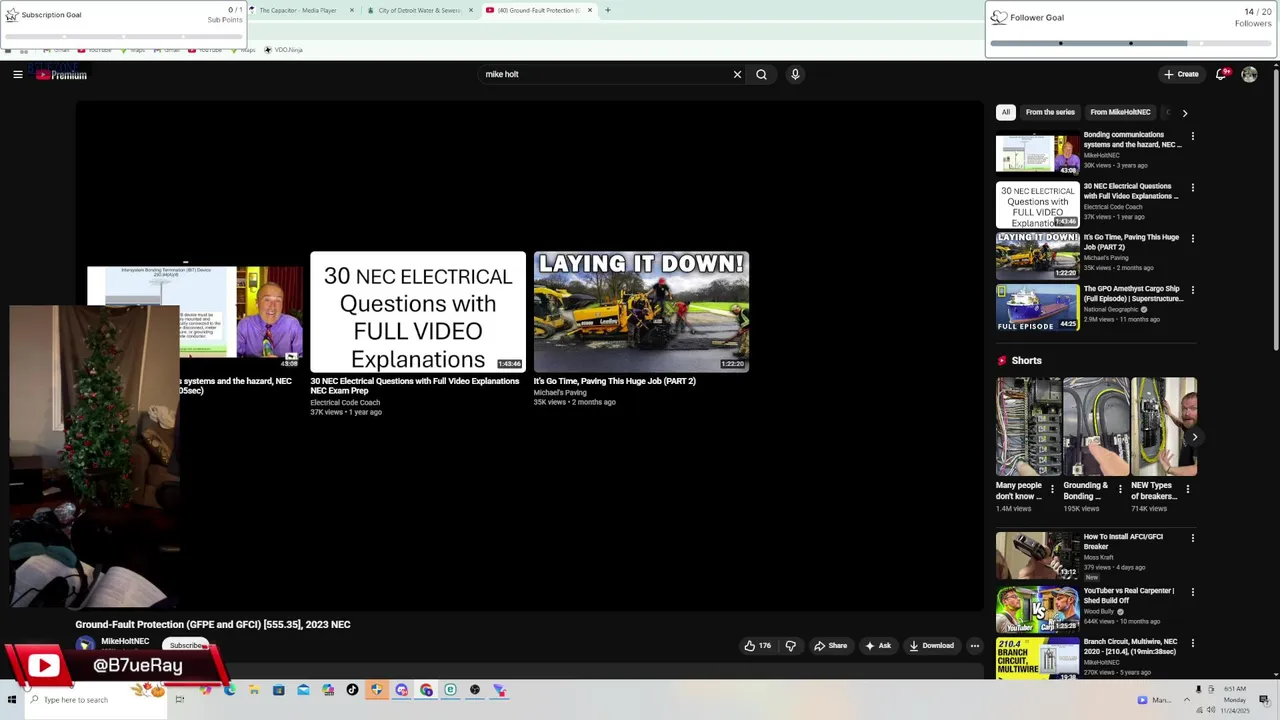
Task: Open options for 'Many people don't know' short
Action: [x=1052, y=490]
